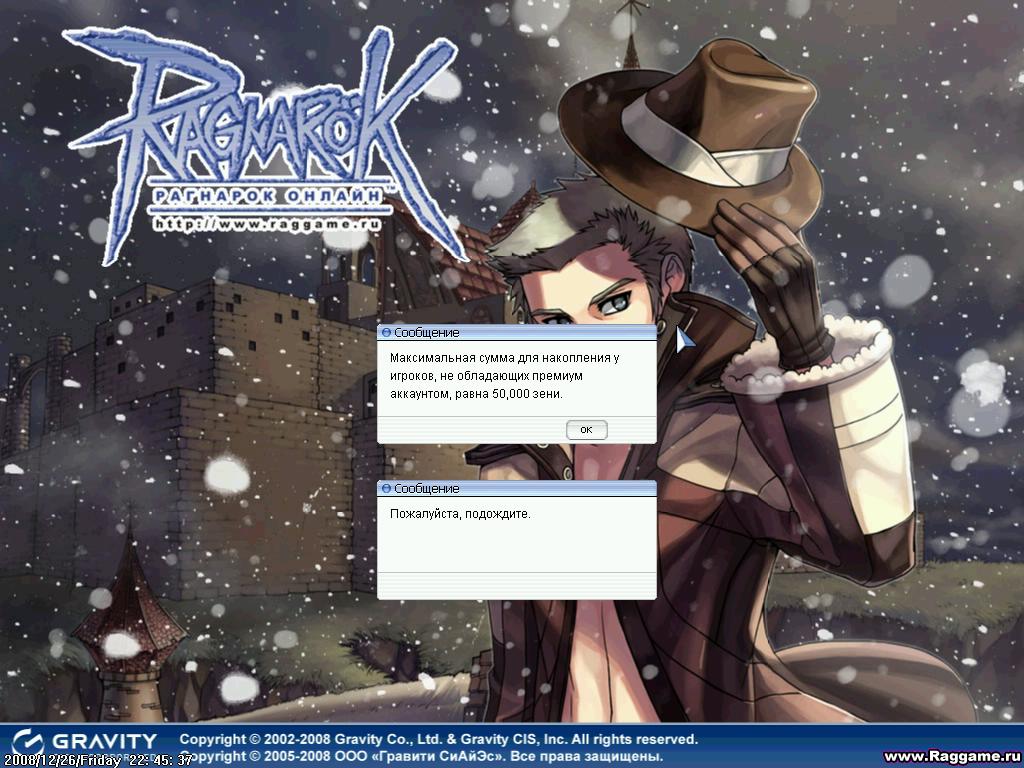Select the 'Сообщение' title bar above 'Пожалуйста, подождите'
This screenshot has height=768, width=1024.
(x=517, y=488)
